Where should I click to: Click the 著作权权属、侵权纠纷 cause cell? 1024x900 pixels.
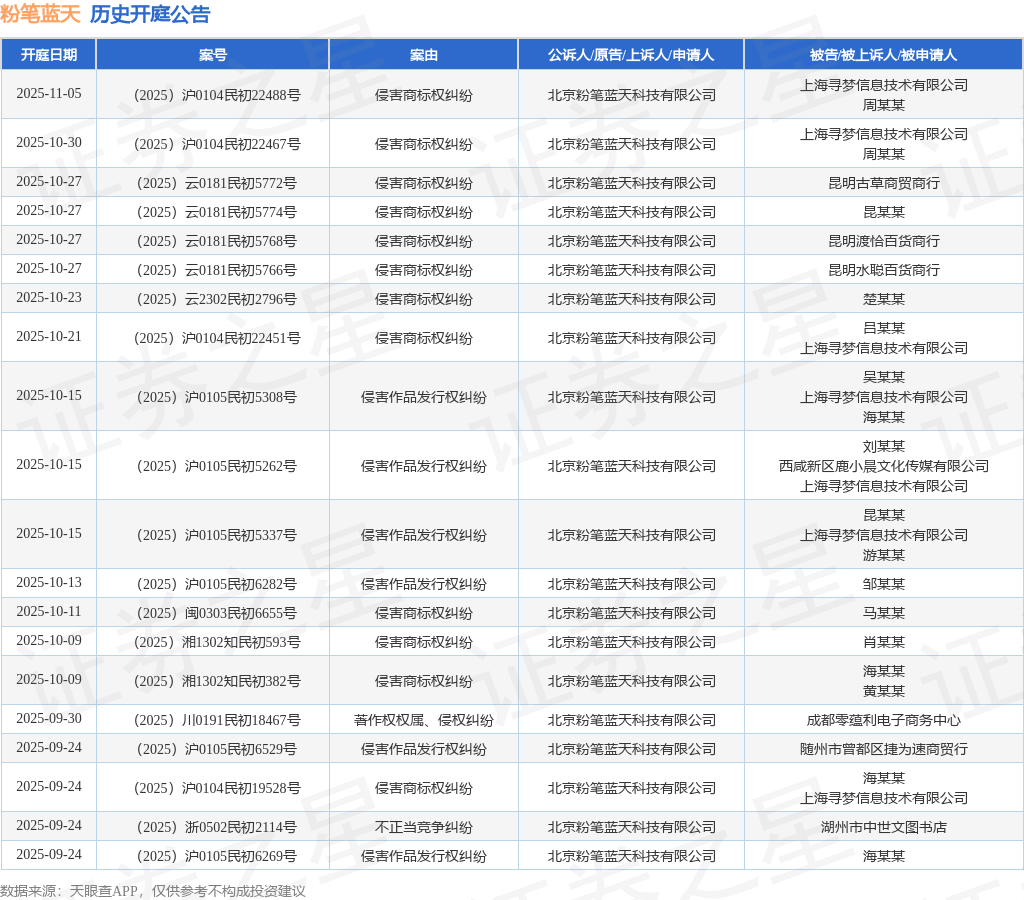tap(424, 720)
